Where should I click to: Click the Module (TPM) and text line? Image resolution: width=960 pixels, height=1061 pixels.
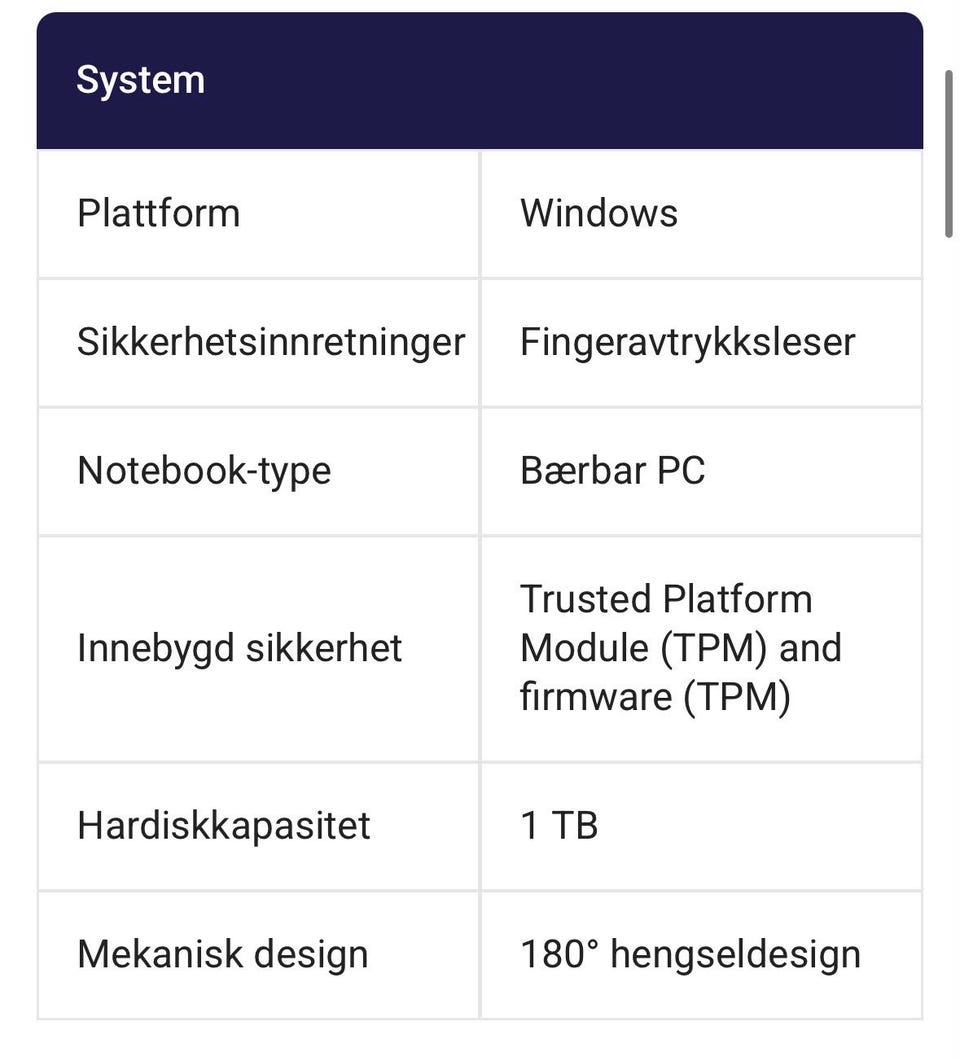click(x=681, y=648)
